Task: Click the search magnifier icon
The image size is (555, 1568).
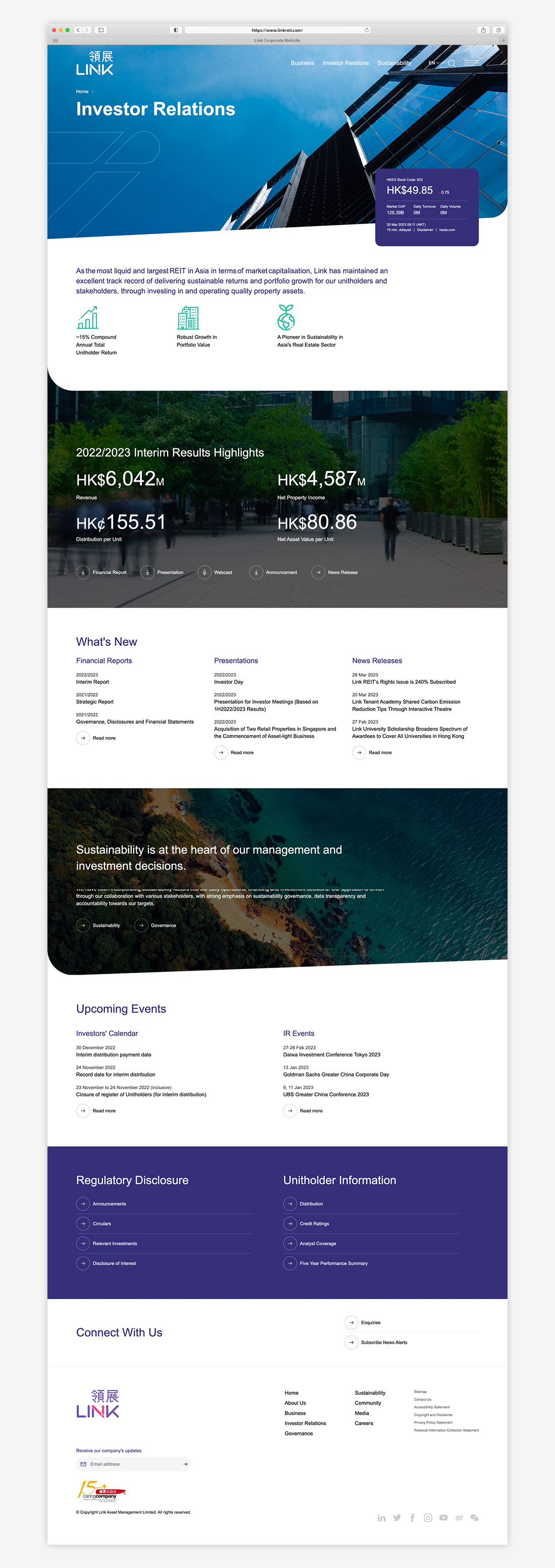Action: coord(452,63)
